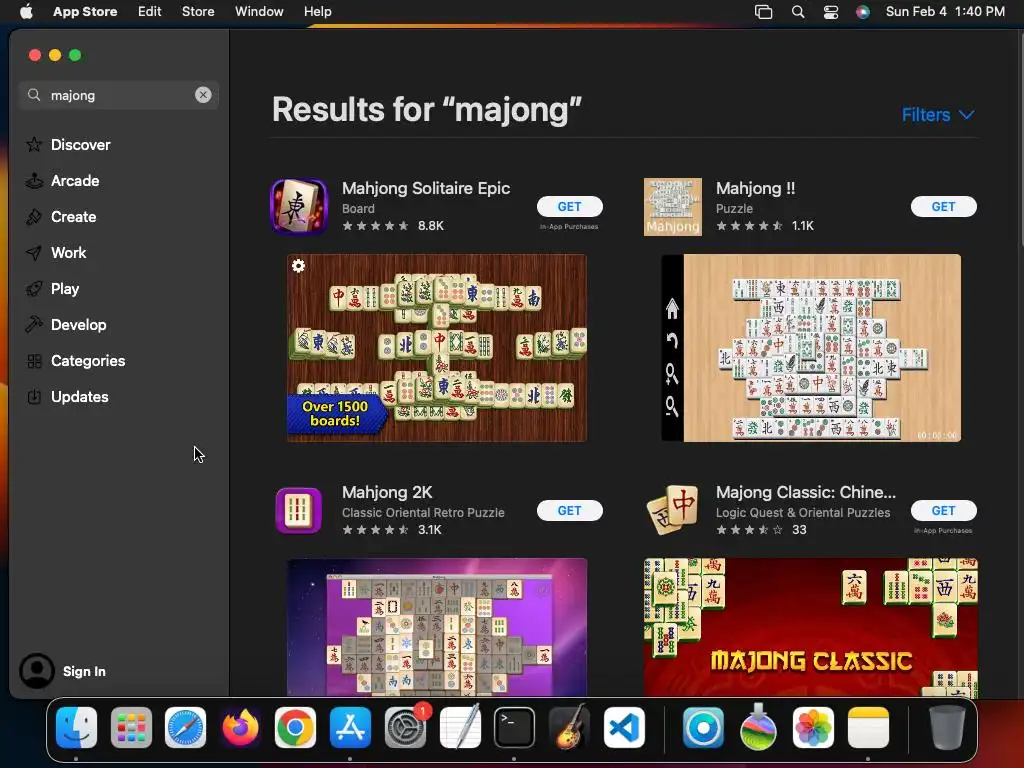
Task: Open System Settings from the Dock
Action: click(405, 728)
